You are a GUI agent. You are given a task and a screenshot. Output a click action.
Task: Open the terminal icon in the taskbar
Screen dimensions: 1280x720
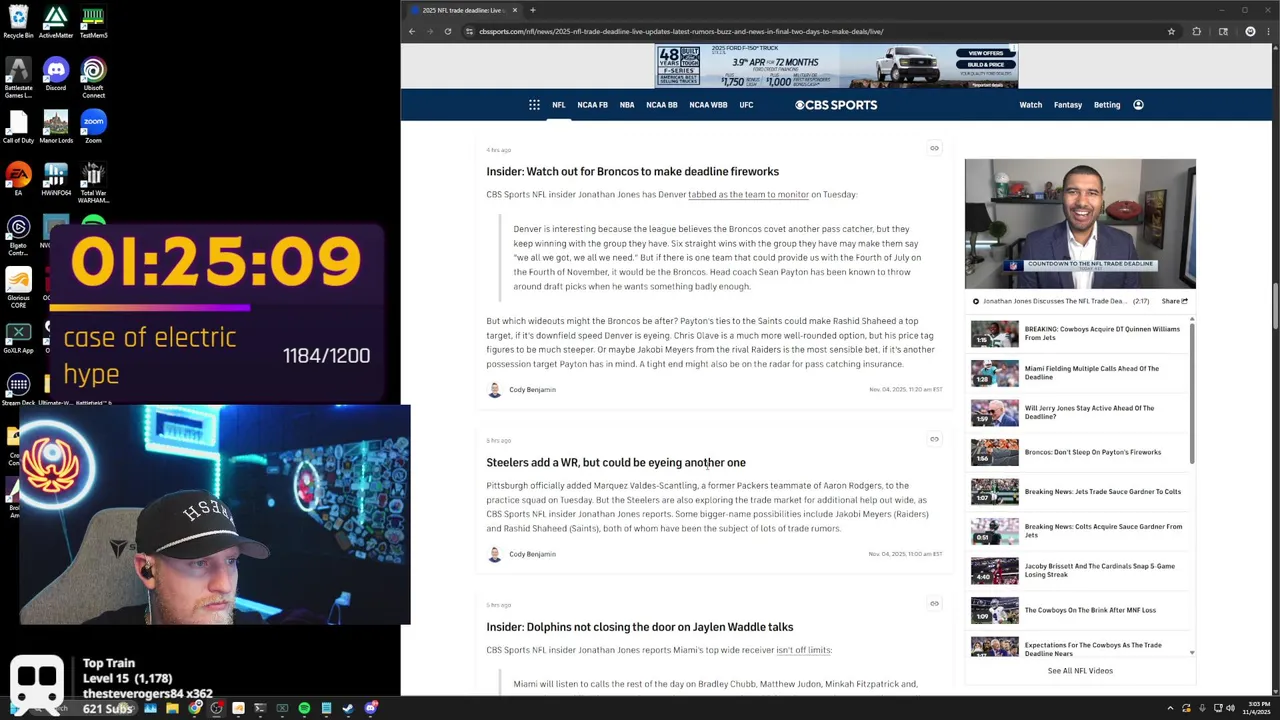click(260, 708)
